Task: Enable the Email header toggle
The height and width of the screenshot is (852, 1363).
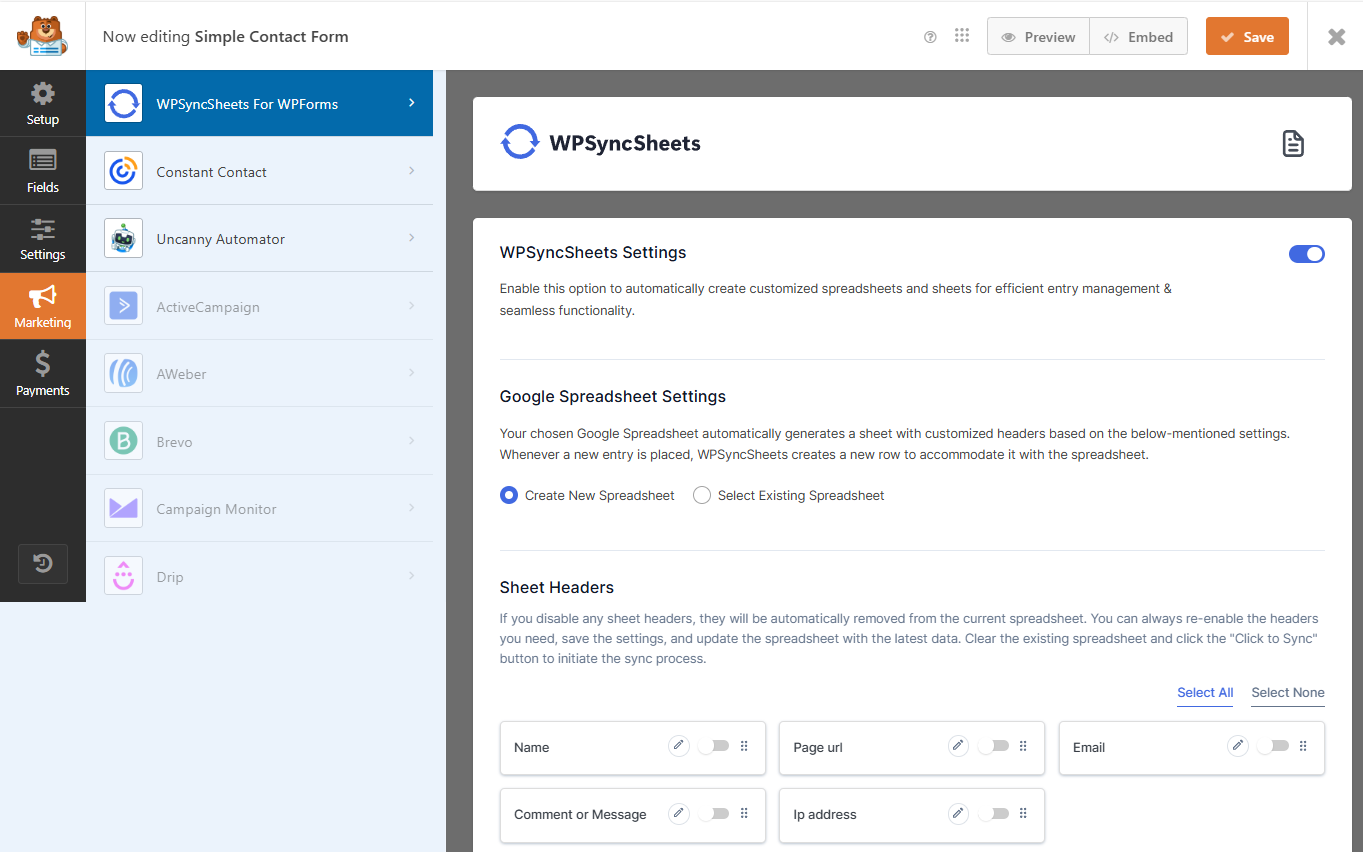Action: click(x=1273, y=746)
